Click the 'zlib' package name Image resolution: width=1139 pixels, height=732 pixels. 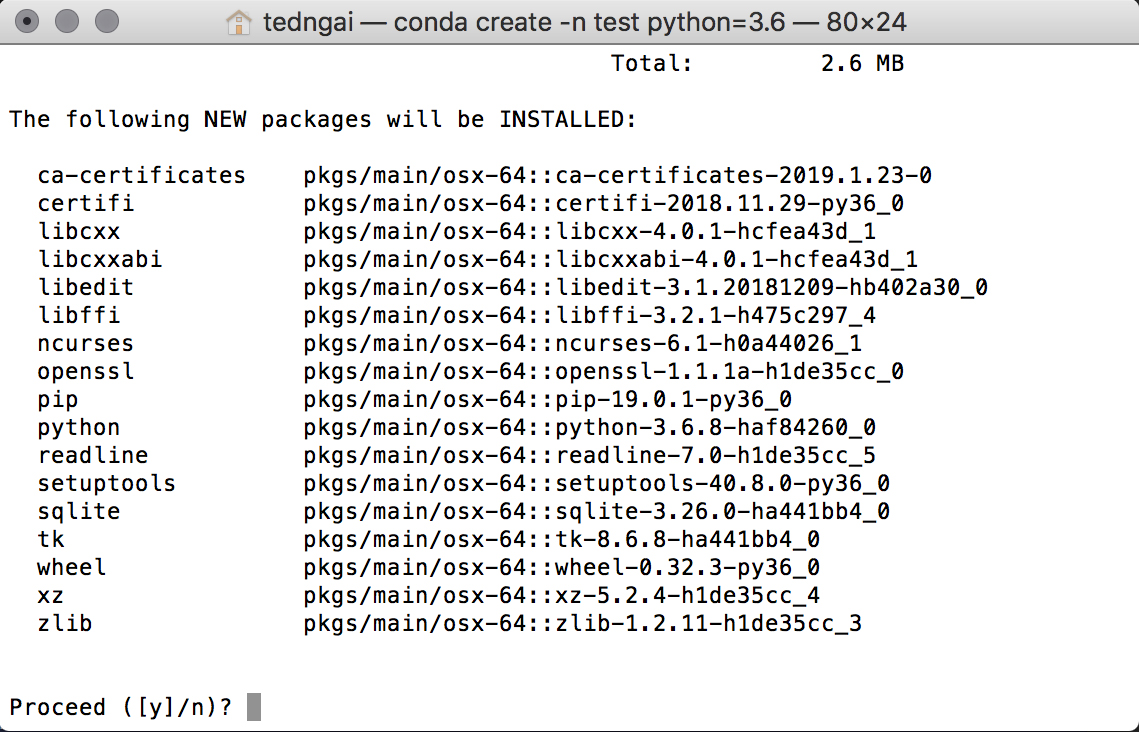[65, 623]
